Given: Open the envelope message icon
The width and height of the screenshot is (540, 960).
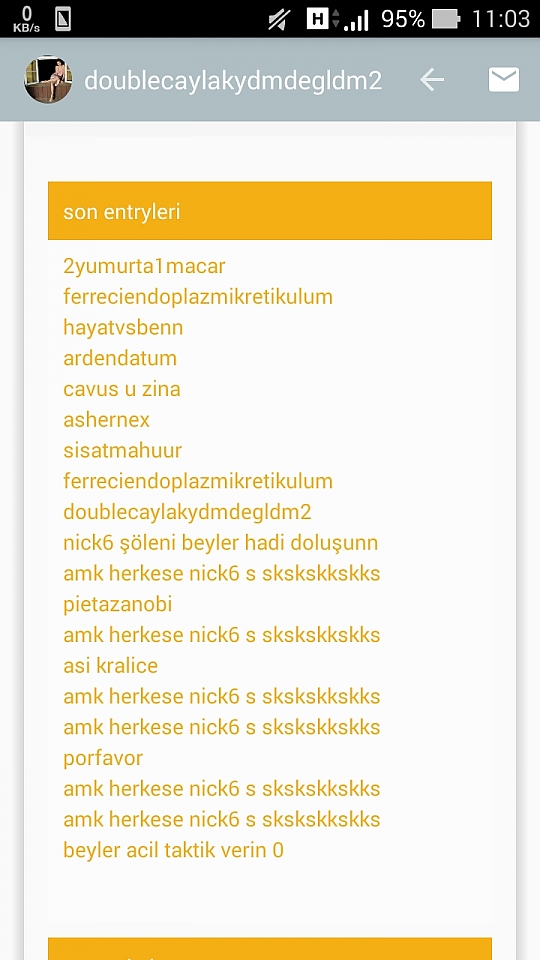Looking at the screenshot, I should (x=504, y=80).
